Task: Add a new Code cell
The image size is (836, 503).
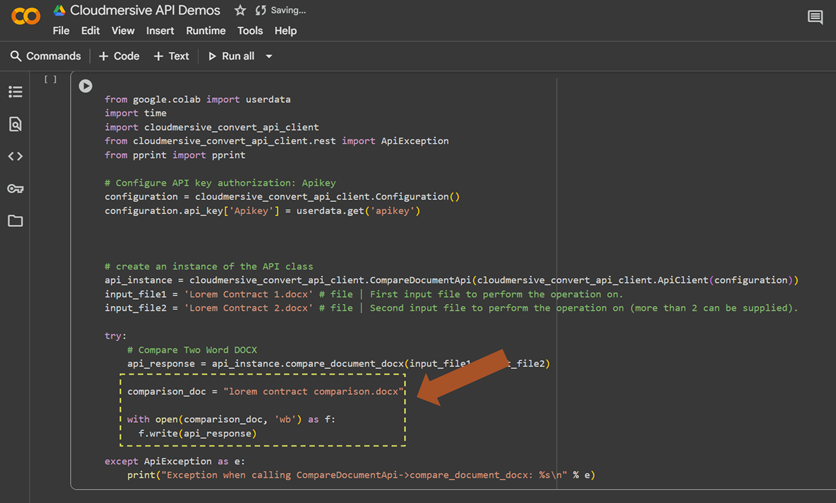Action: pyautogui.click(x=119, y=56)
